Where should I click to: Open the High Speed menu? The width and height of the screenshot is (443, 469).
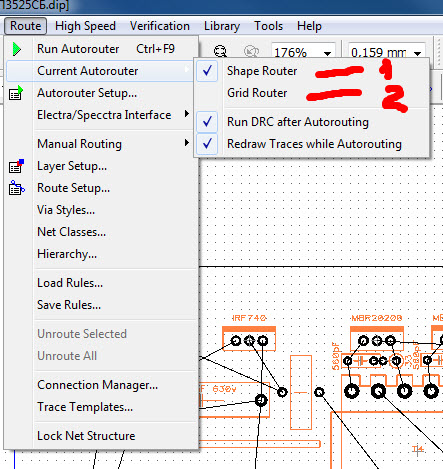(85, 26)
